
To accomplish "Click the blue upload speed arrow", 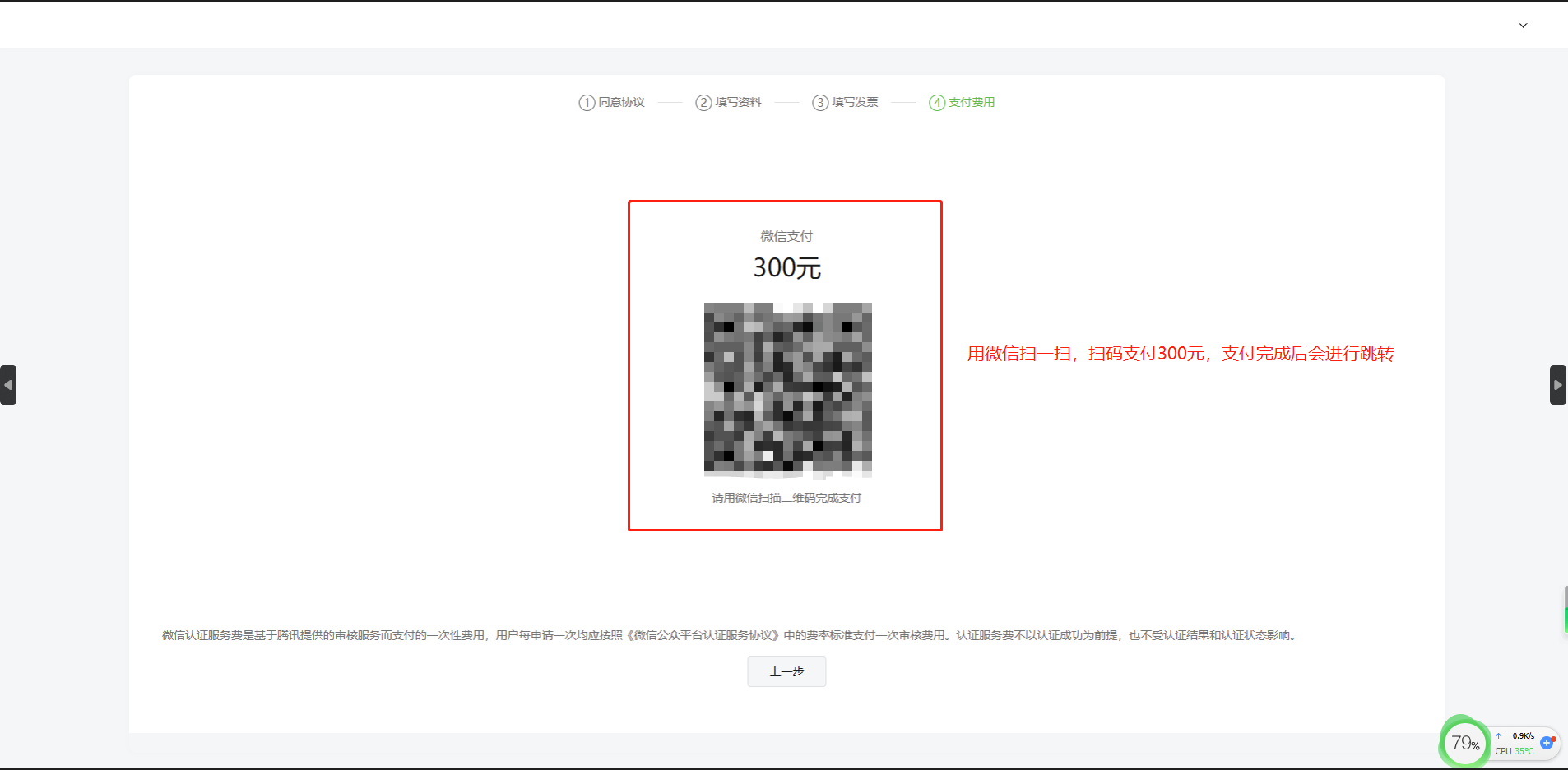I will click(x=1499, y=736).
